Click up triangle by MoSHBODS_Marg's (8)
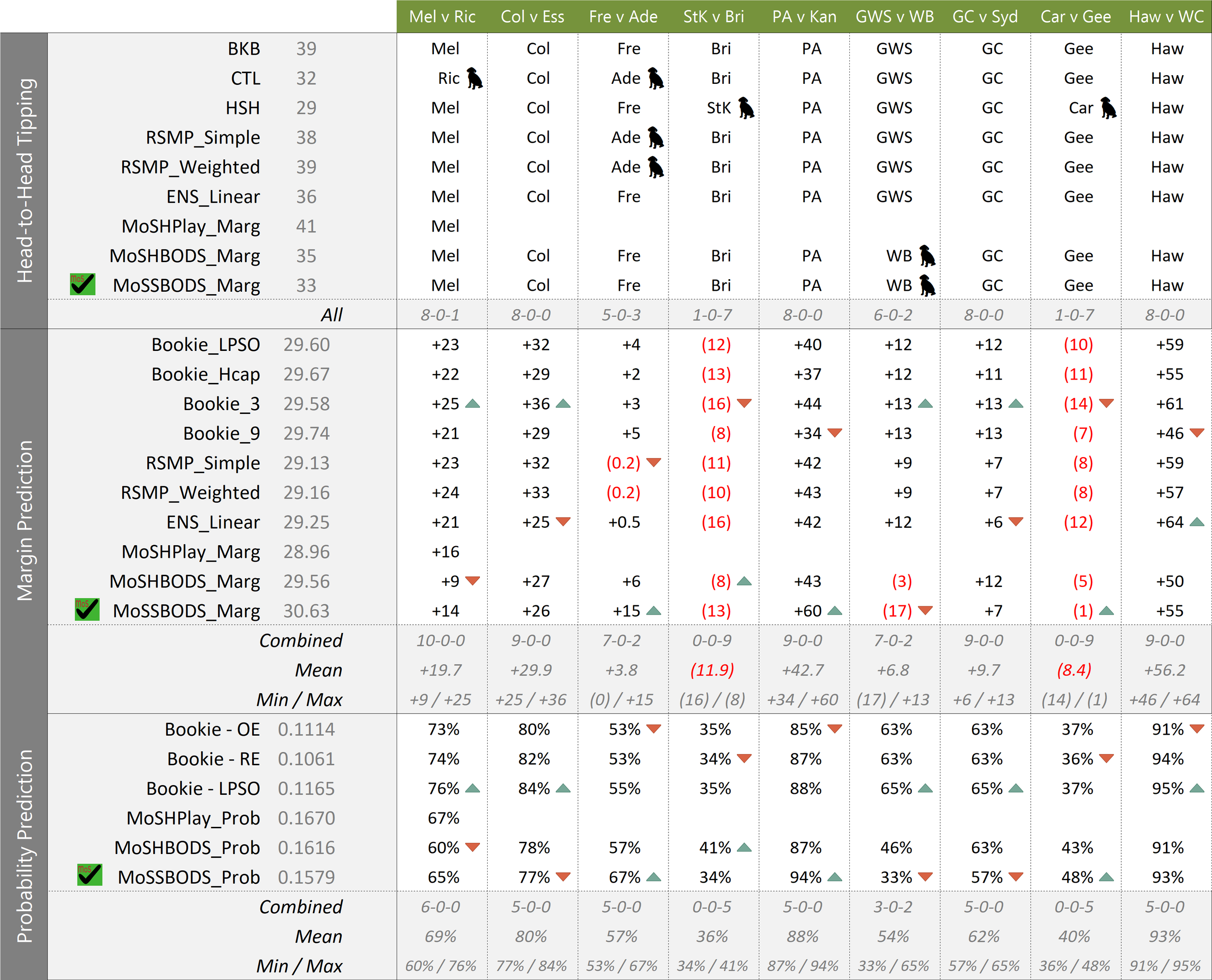Image resolution: width=1212 pixels, height=980 pixels. click(x=745, y=582)
